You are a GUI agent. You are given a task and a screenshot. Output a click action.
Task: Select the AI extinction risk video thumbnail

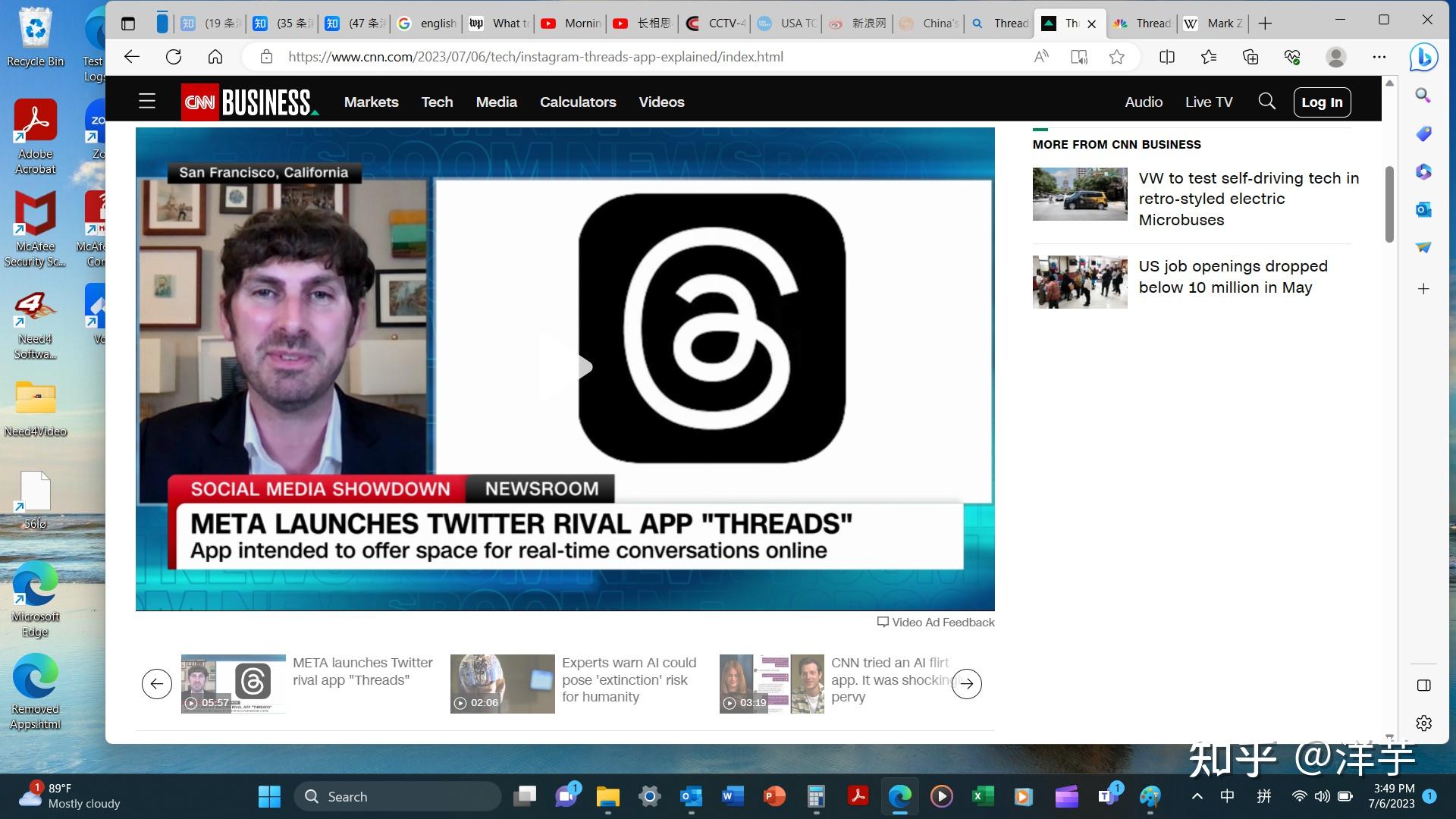(502, 683)
